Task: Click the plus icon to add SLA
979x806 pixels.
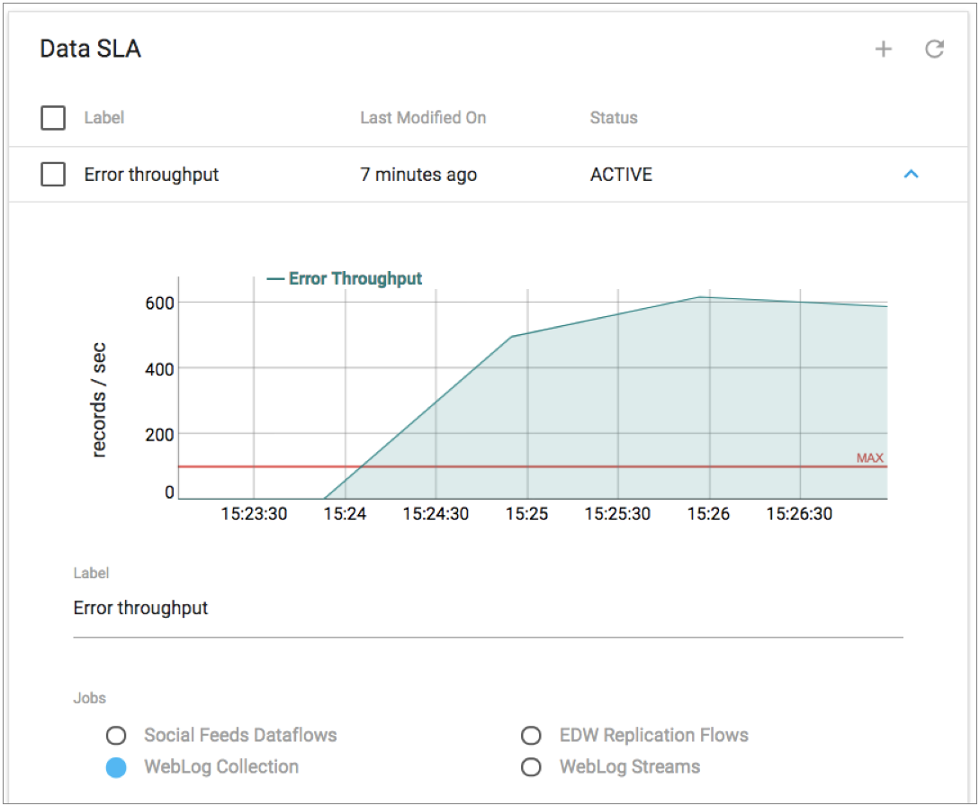Action: (x=883, y=49)
